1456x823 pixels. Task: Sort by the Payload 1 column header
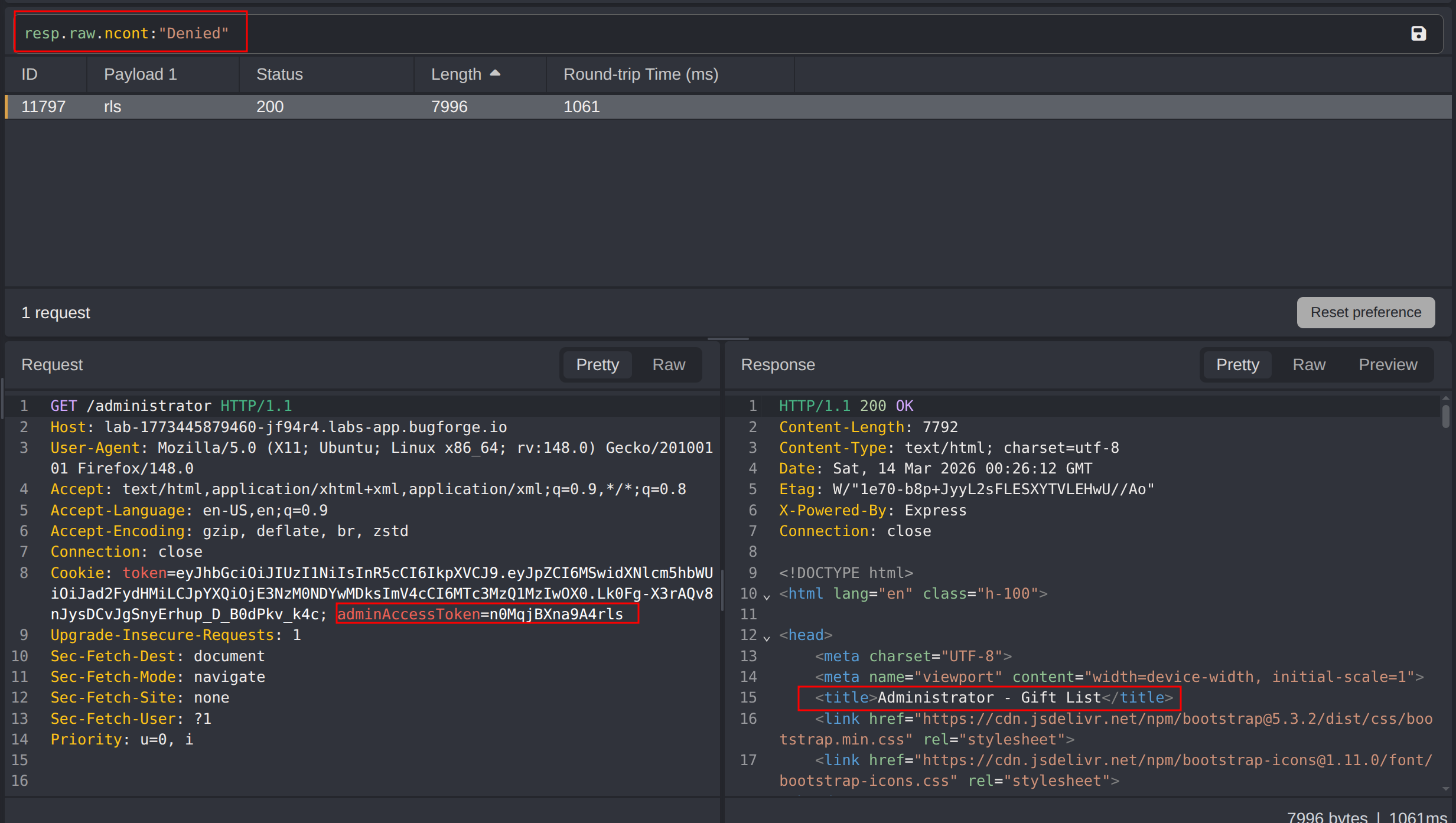tap(140, 74)
